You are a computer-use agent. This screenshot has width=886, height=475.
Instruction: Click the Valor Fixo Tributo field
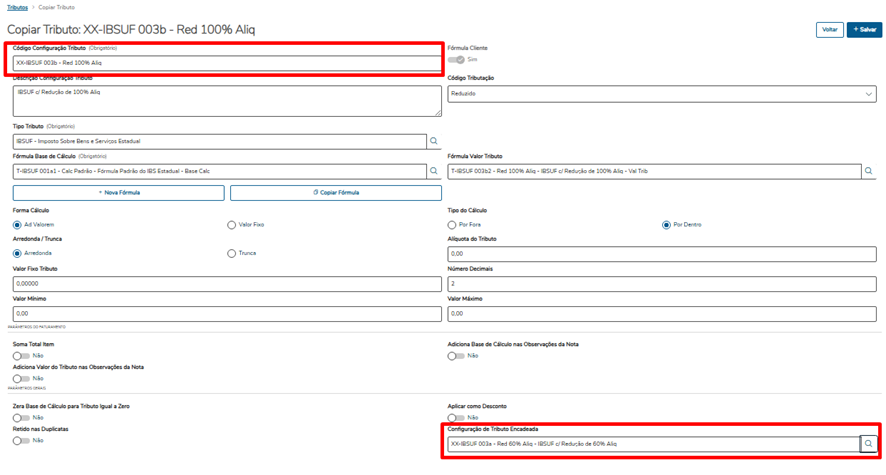pyautogui.click(x=227, y=284)
